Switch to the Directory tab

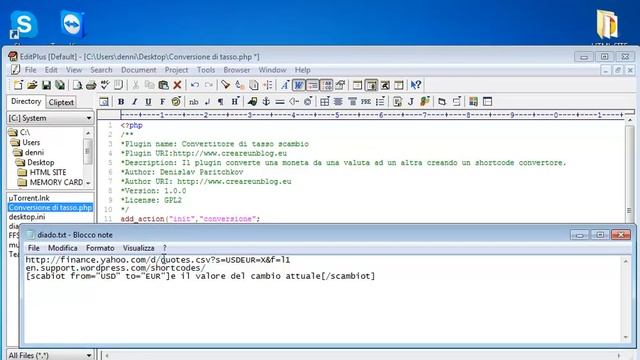pos(26,101)
